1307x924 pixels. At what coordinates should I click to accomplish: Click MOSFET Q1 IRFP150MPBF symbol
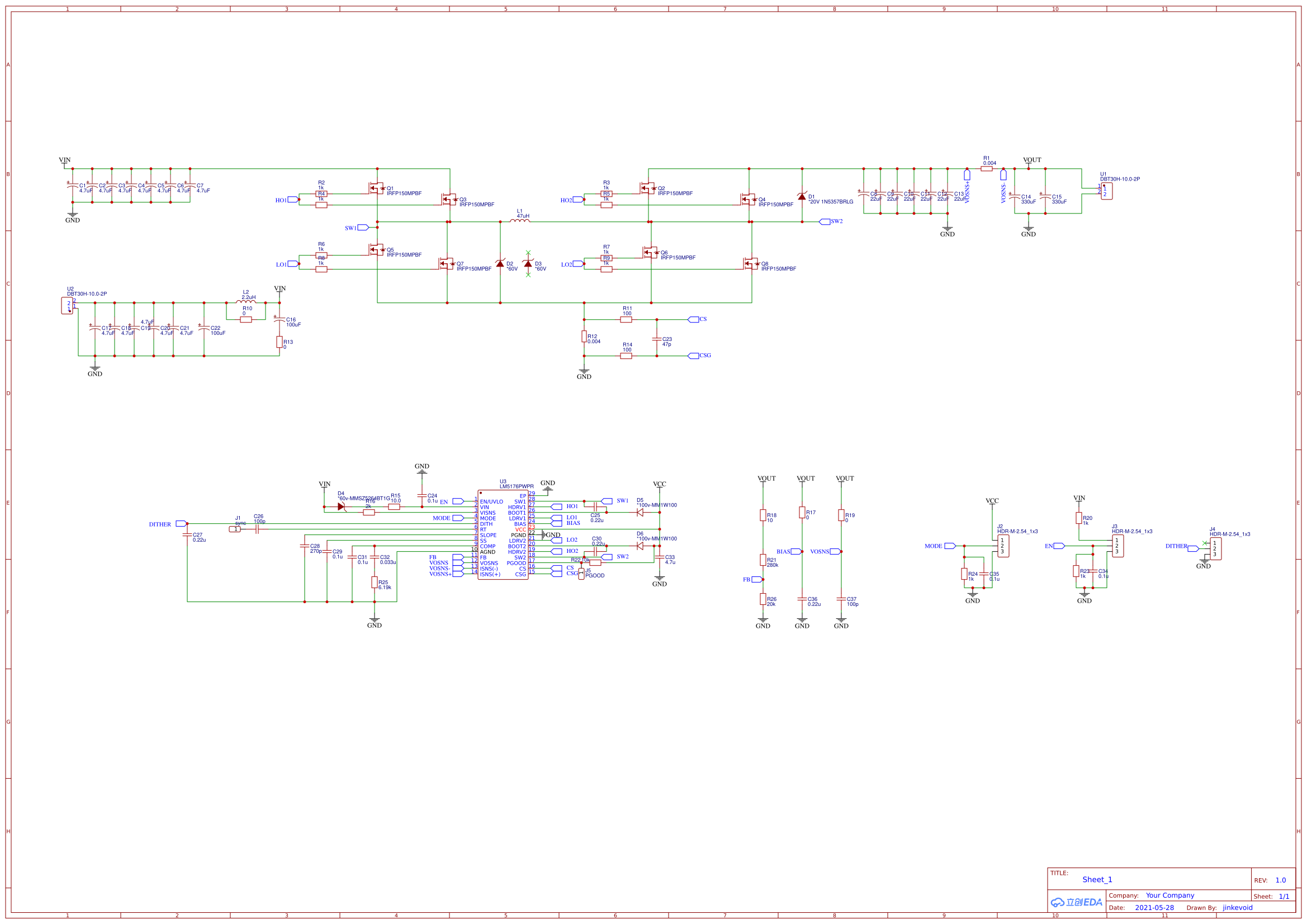[376, 188]
